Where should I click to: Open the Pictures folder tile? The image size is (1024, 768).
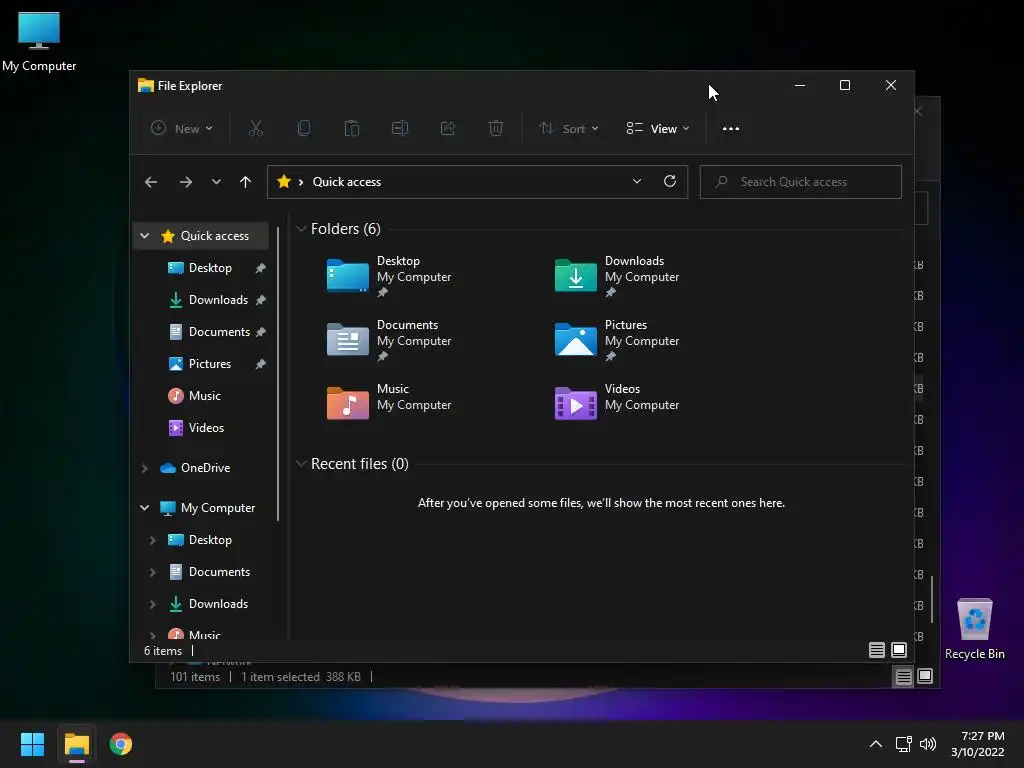pos(617,340)
